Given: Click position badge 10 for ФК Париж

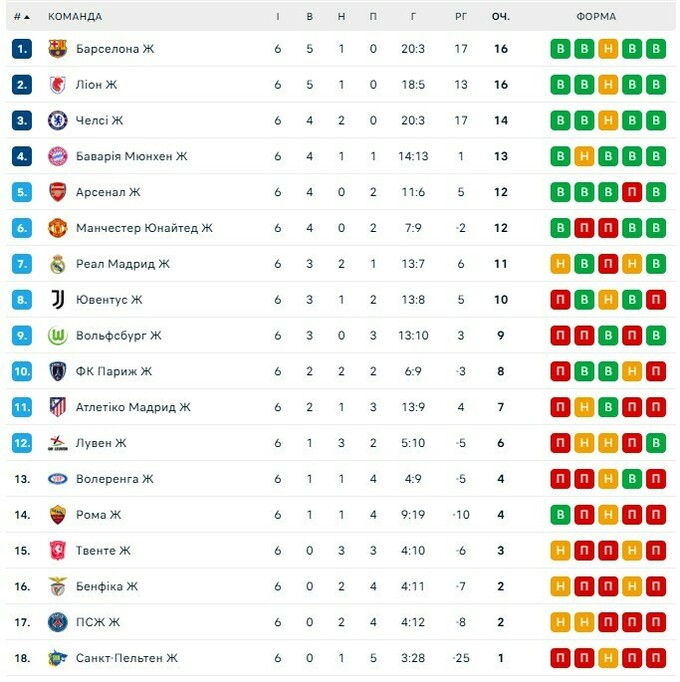Looking at the screenshot, I should coord(23,372).
